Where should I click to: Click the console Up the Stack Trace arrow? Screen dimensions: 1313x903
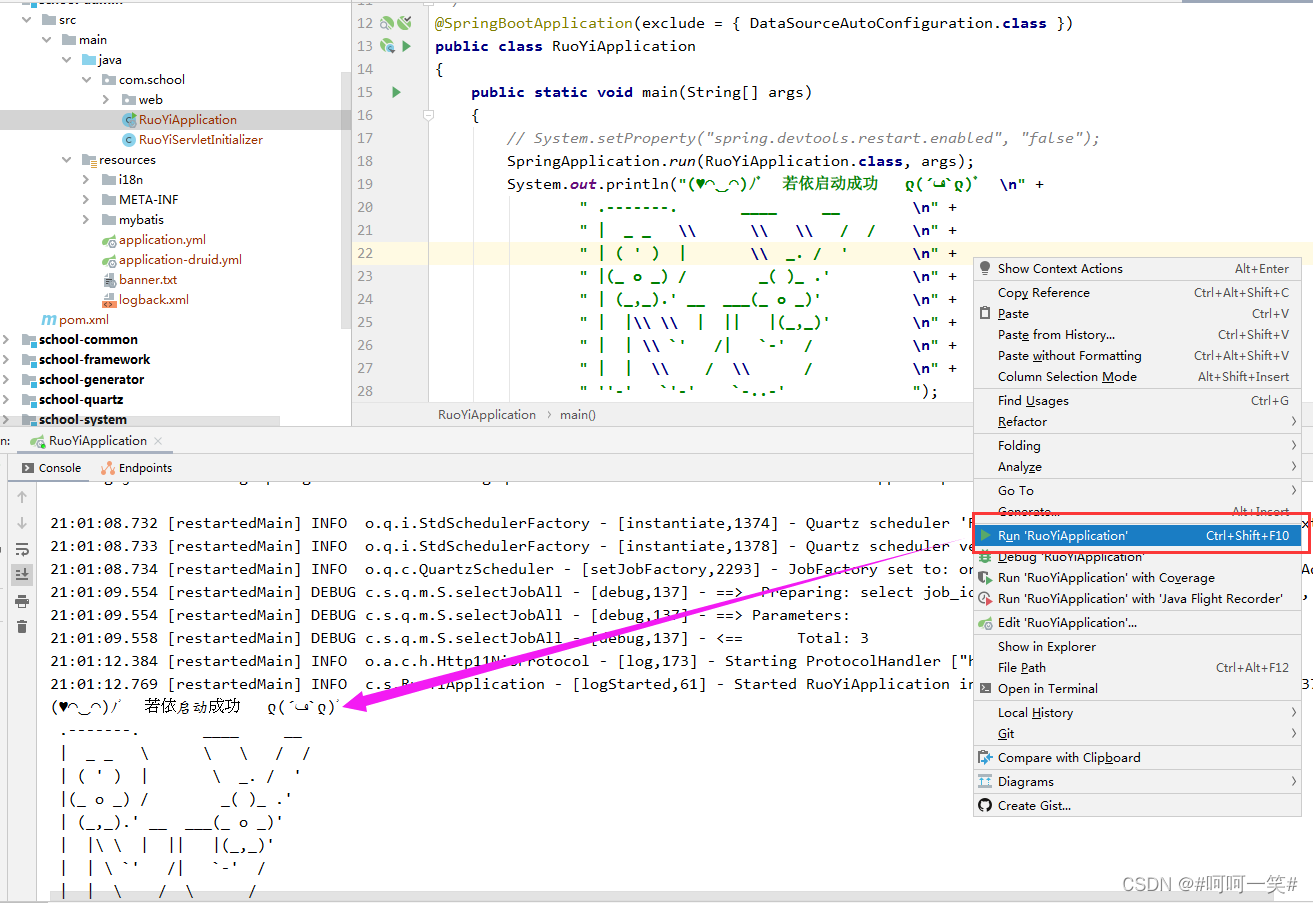pos(22,497)
